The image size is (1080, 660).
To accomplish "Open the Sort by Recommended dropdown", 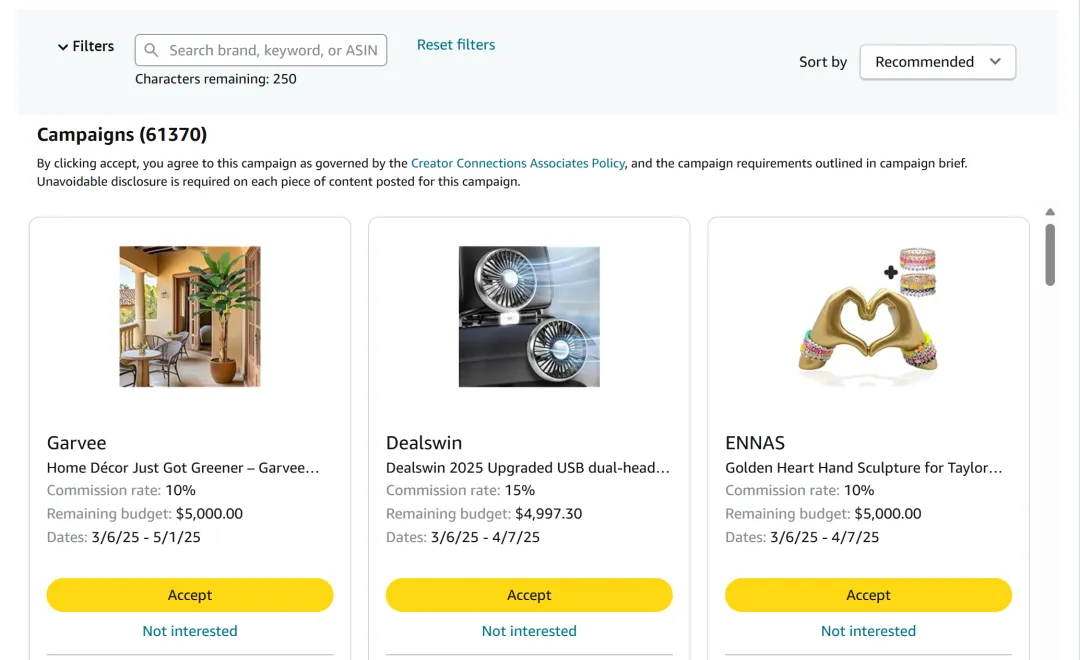I will pyautogui.click(x=937, y=62).
